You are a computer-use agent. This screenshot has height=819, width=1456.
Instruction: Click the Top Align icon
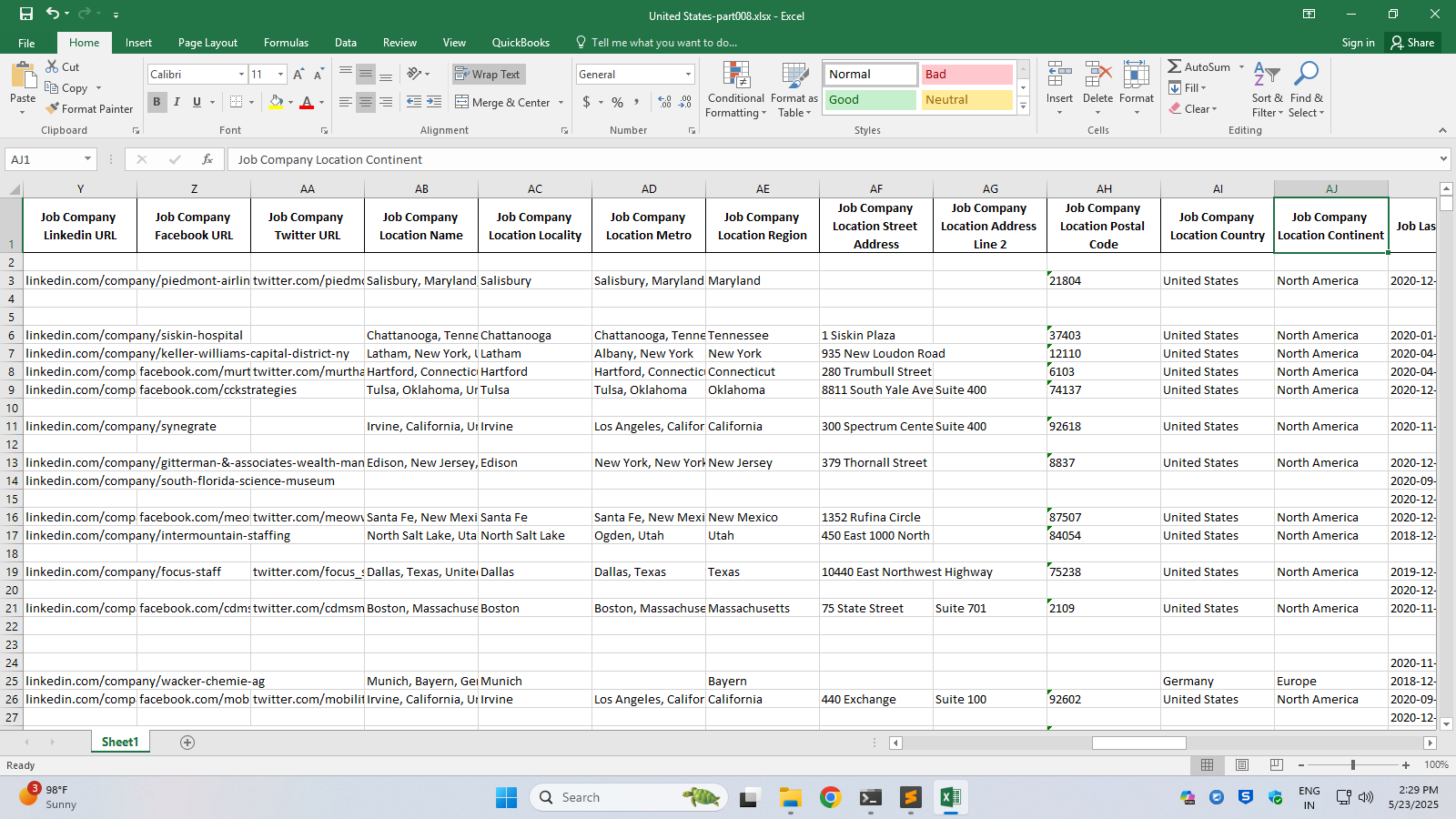click(x=346, y=74)
